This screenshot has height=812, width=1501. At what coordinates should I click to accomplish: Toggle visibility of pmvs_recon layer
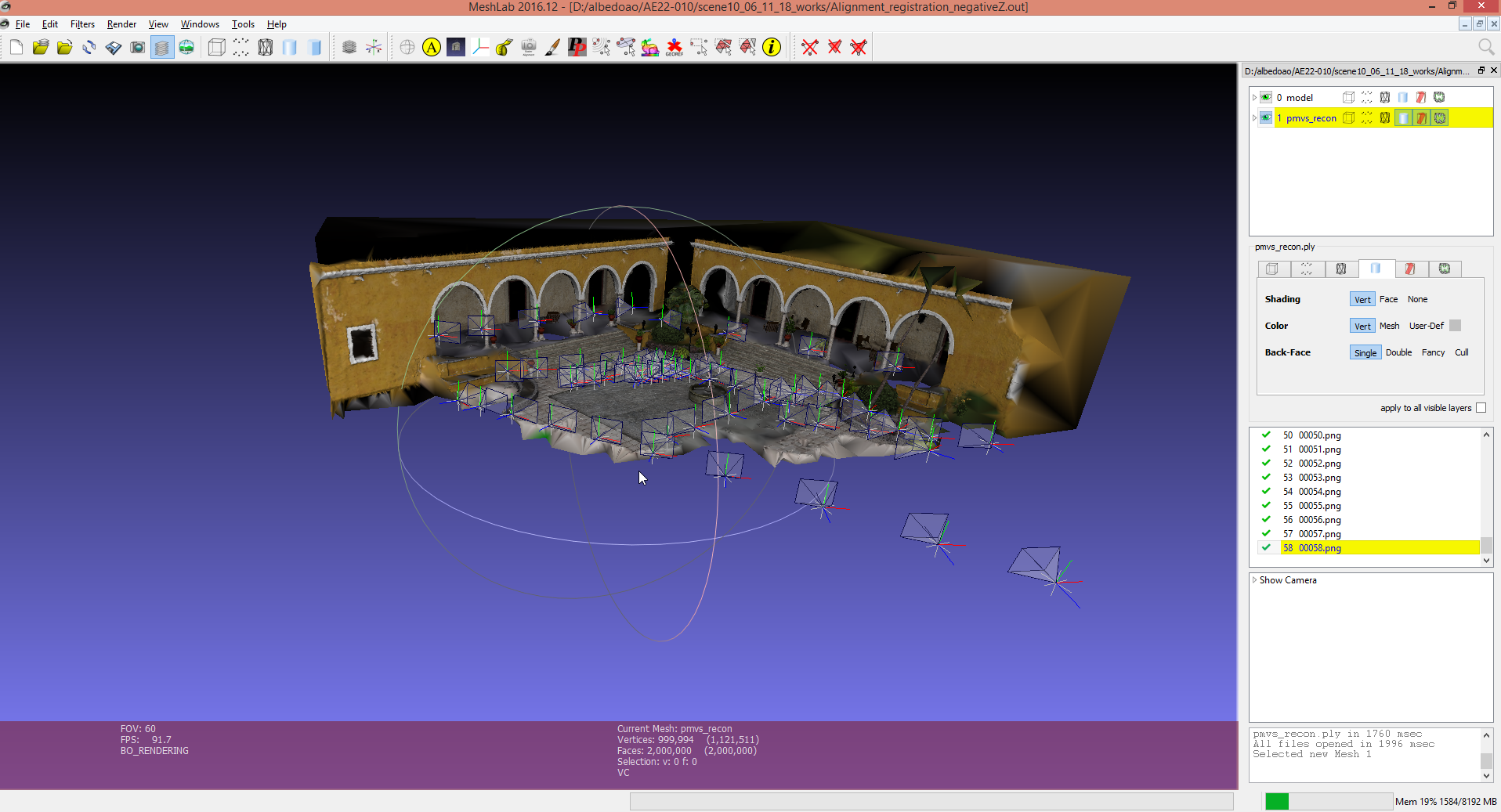point(1266,118)
